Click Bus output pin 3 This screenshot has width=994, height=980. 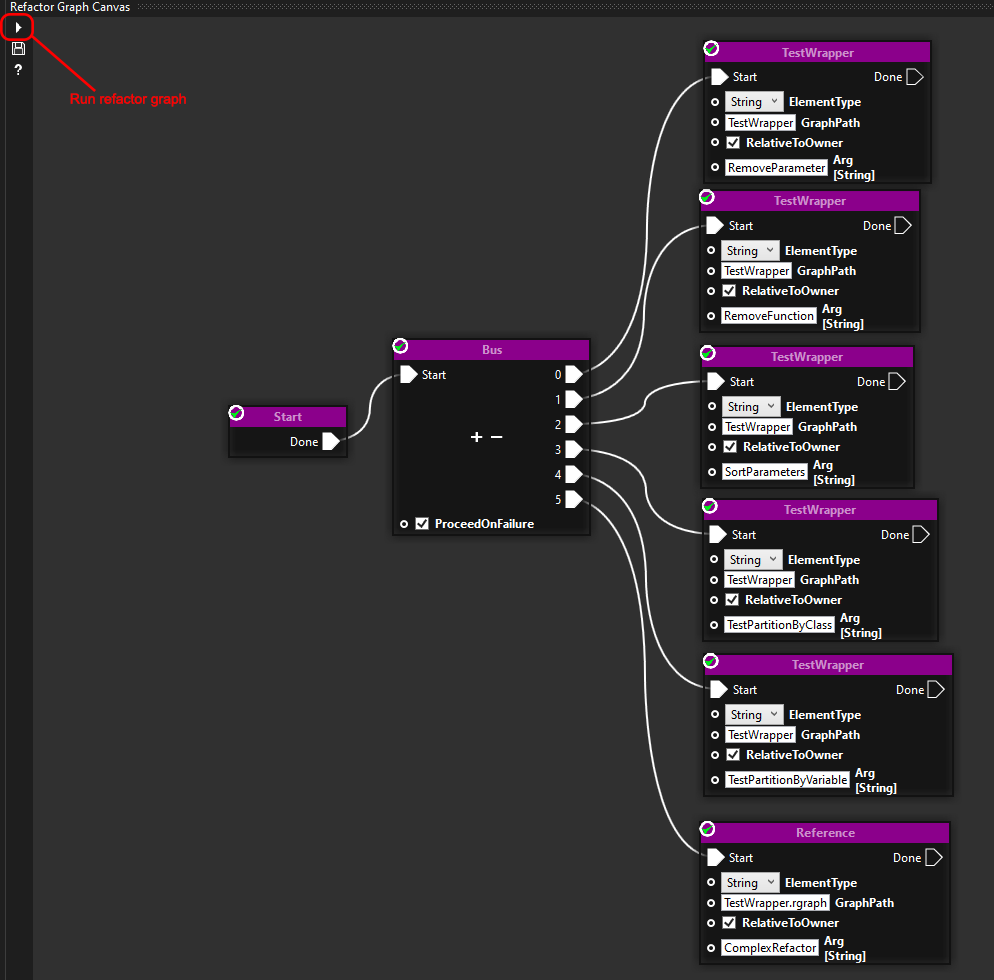(573, 449)
